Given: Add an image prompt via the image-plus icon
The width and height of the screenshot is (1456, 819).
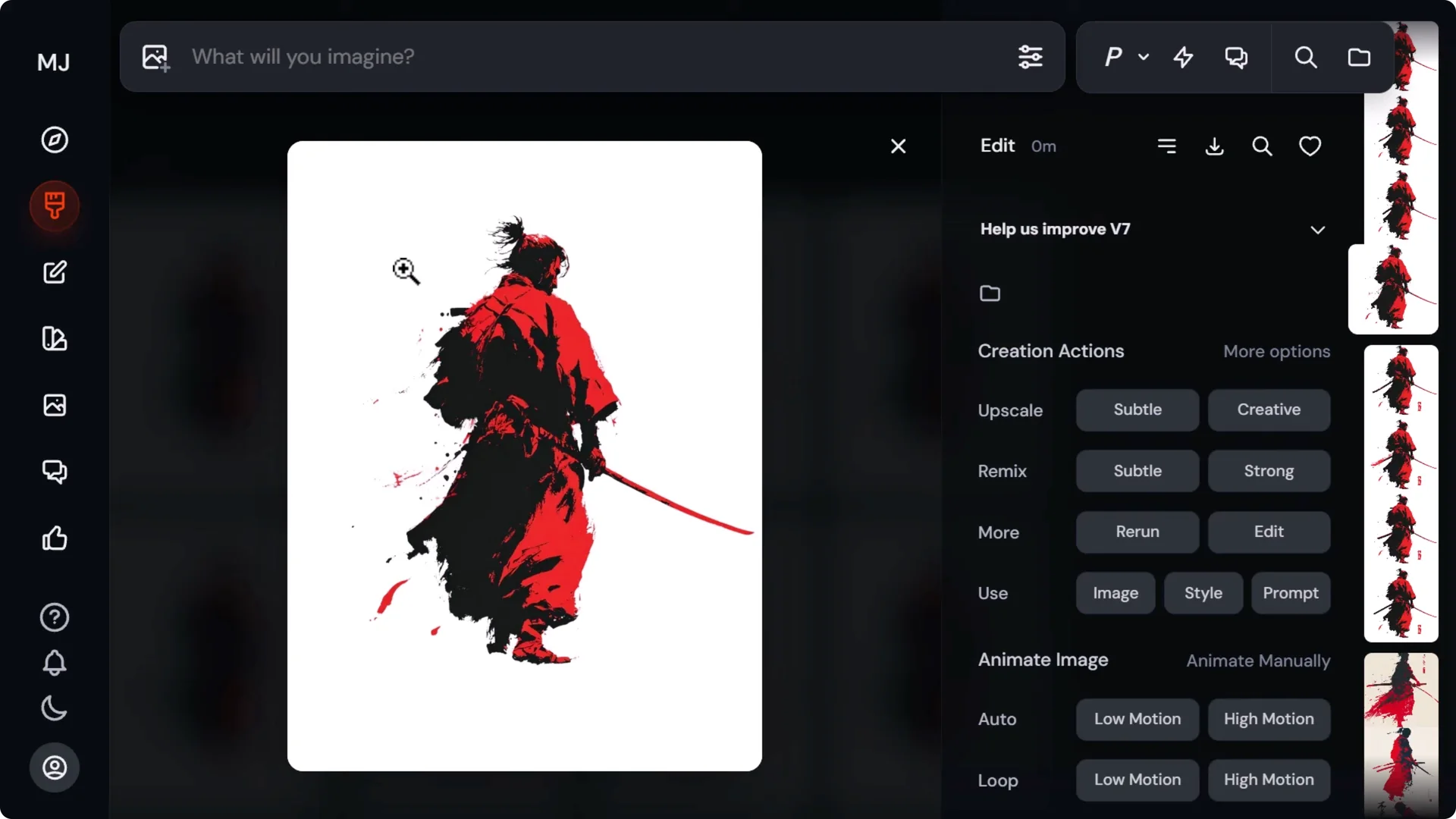Looking at the screenshot, I should point(155,57).
